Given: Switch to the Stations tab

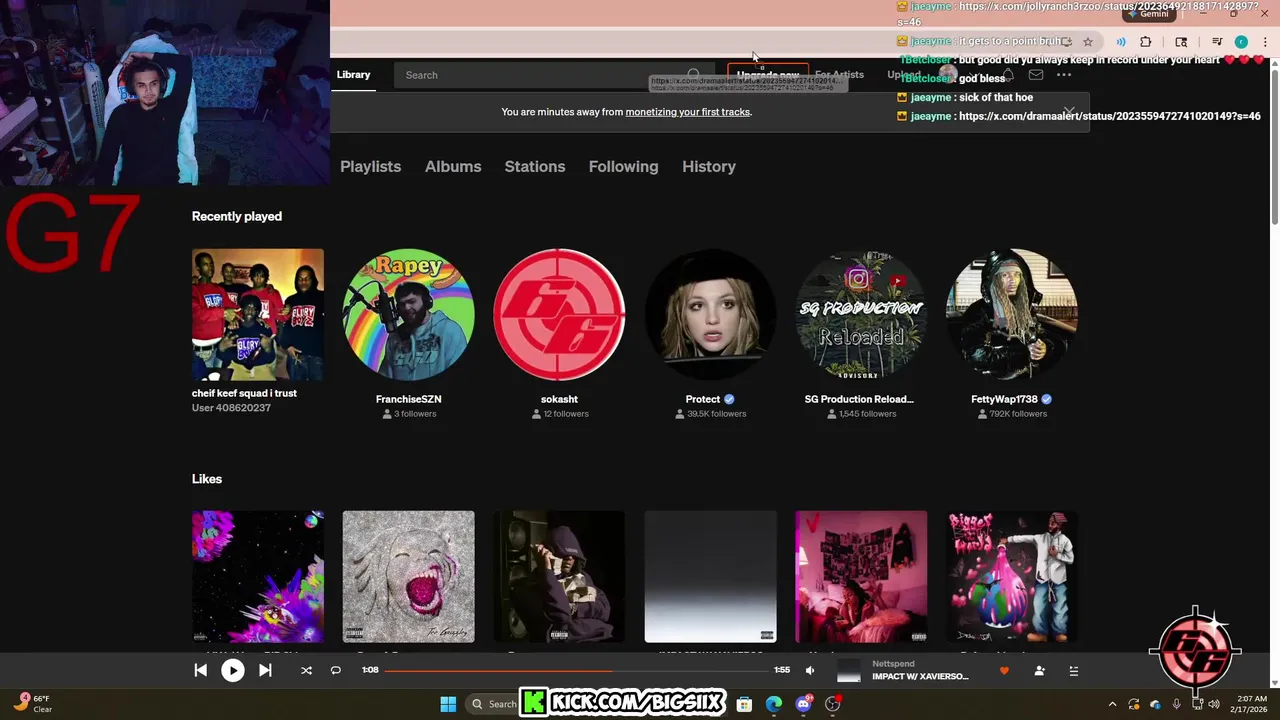Looking at the screenshot, I should click(x=535, y=167).
